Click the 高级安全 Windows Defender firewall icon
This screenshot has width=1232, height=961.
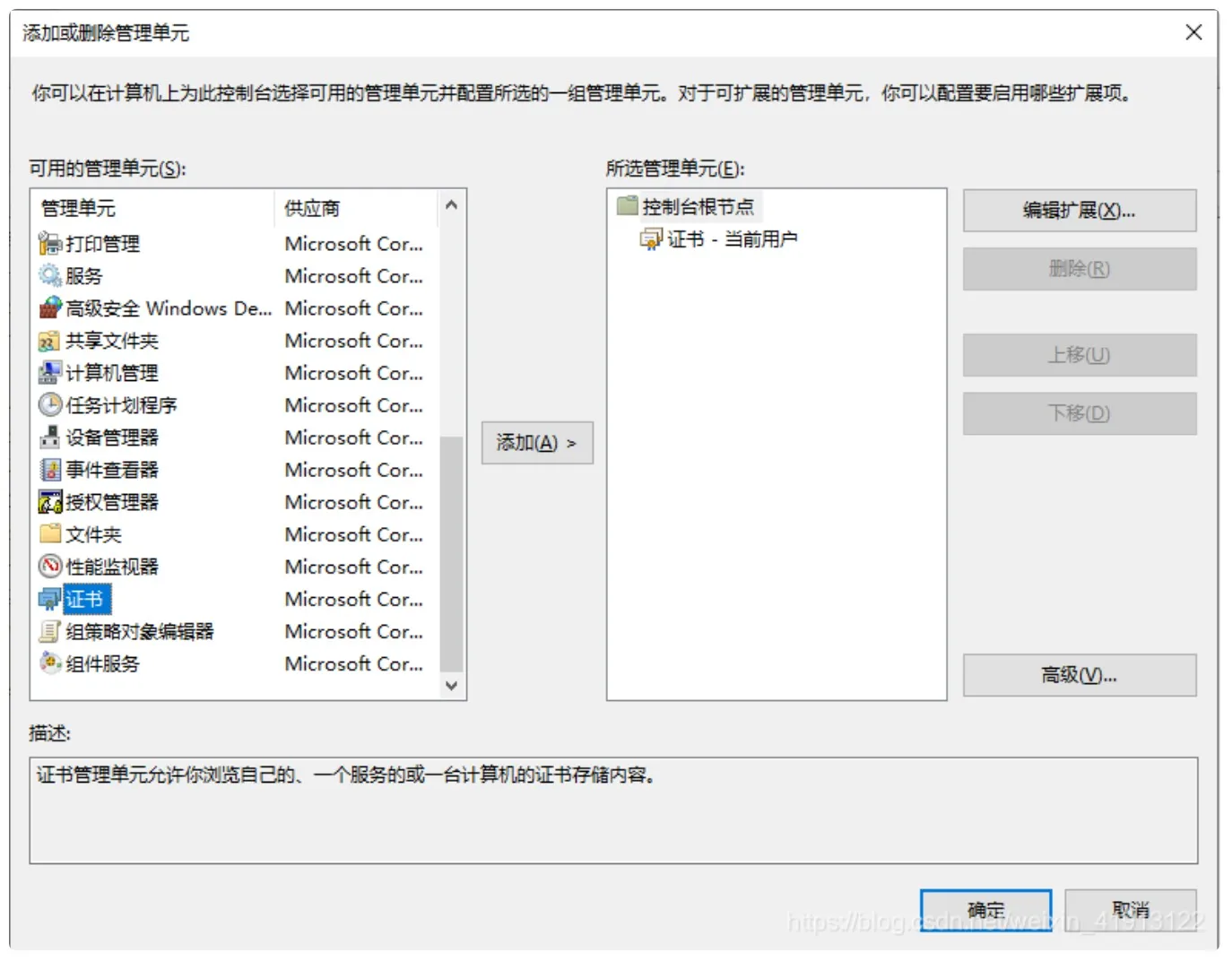click(x=50, y=307)
